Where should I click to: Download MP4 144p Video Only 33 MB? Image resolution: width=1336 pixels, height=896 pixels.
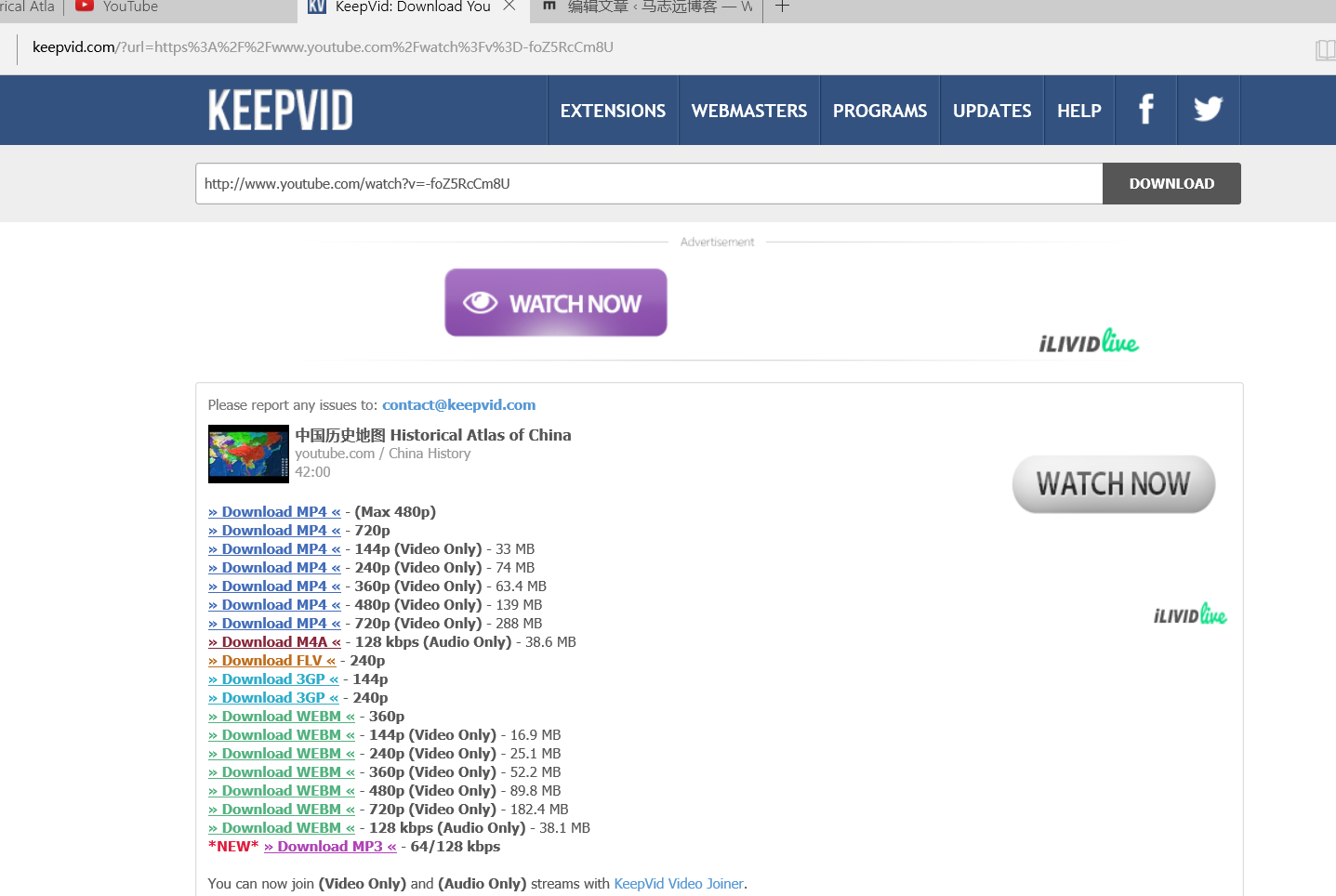click(274, 549)
